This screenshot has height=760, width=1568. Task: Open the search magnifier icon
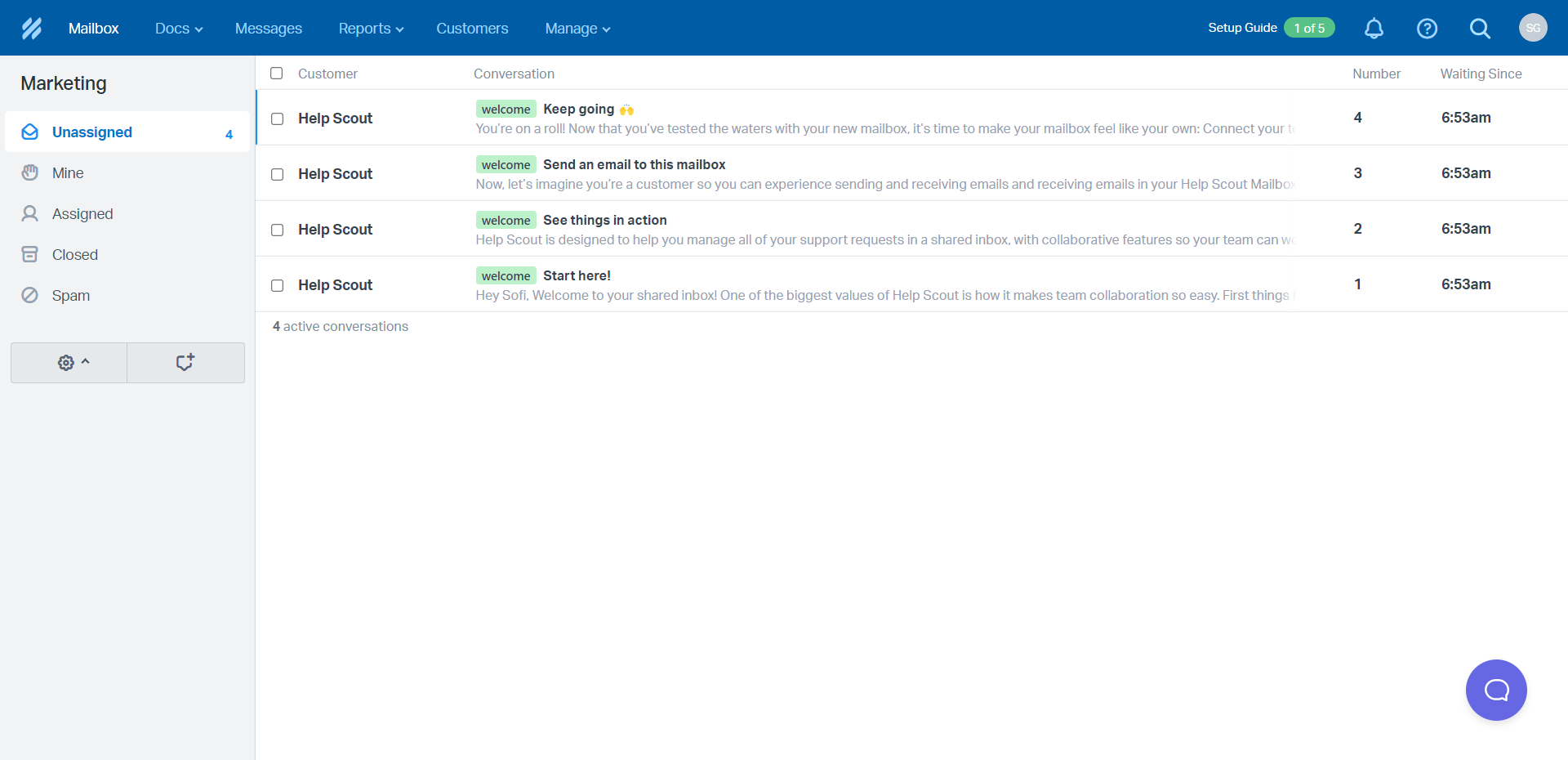click(1480, 29)
